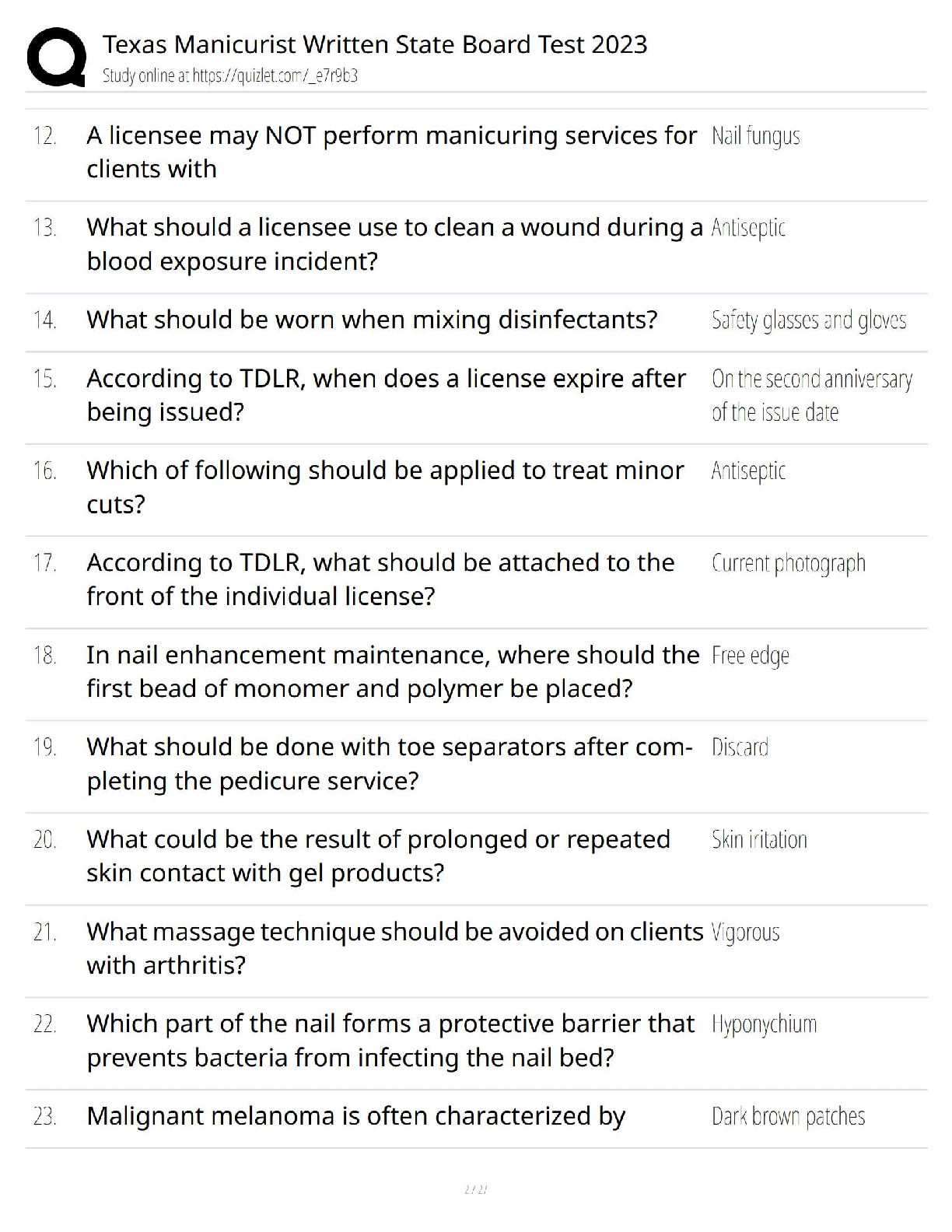Click the 'Antiseptic' answer for question 16

click(748, 471)
